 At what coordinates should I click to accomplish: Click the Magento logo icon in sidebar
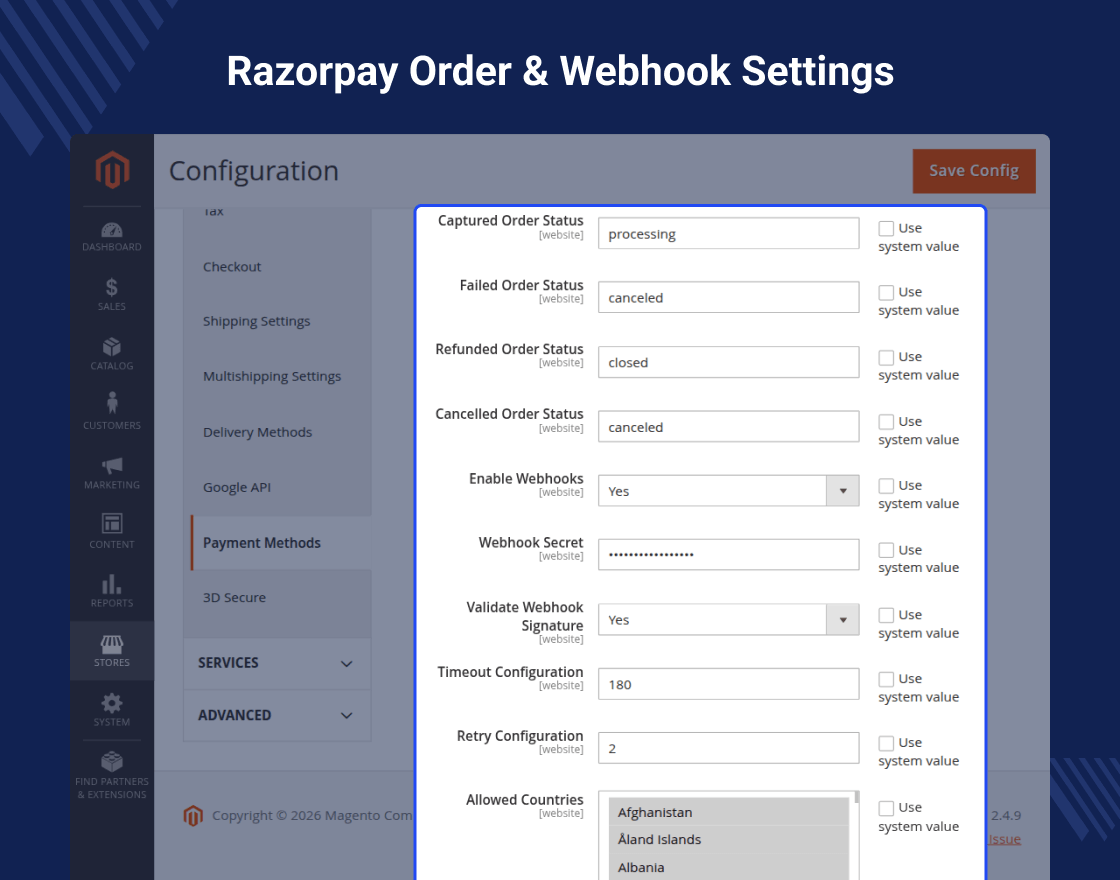point(112,170)
